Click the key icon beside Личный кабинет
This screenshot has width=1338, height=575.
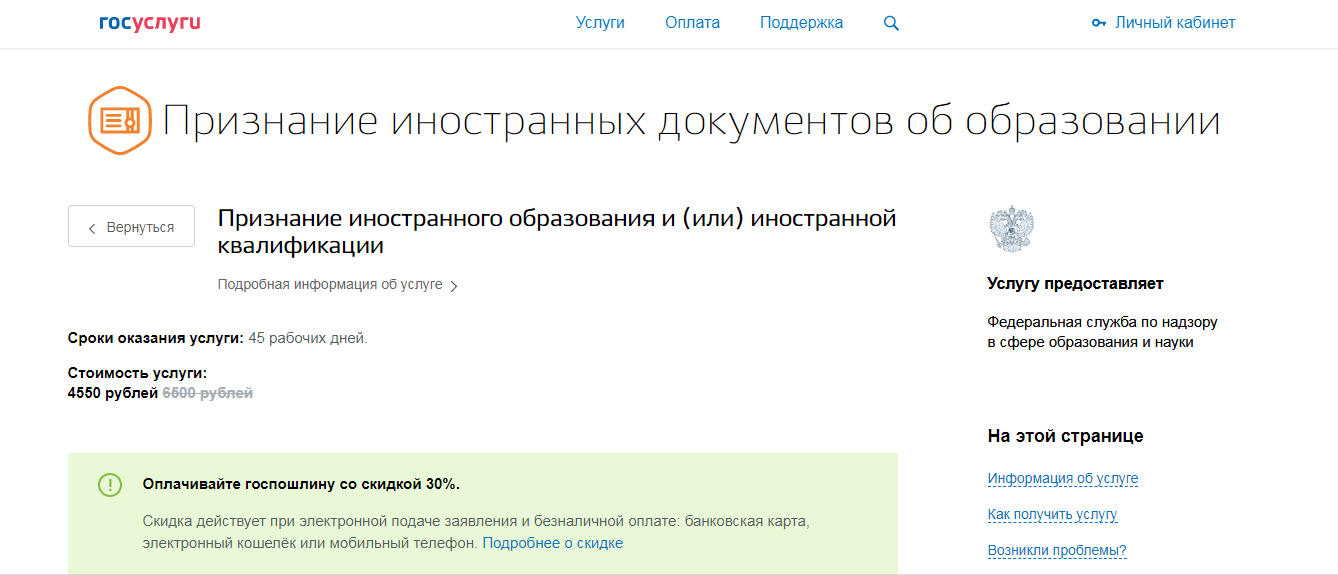click(1099, 23)
